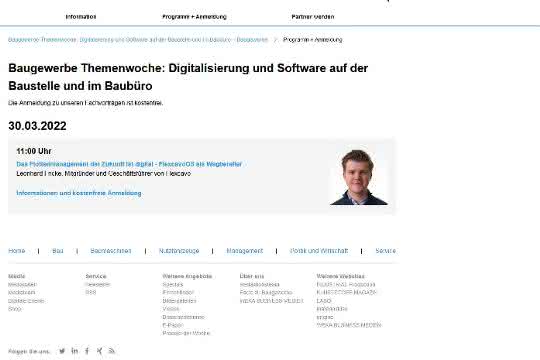The height and width of the screenshot is (360, 540).
Task: Go to Home in footer navigation
Action: pyautogui.click(x=17, y=251)
